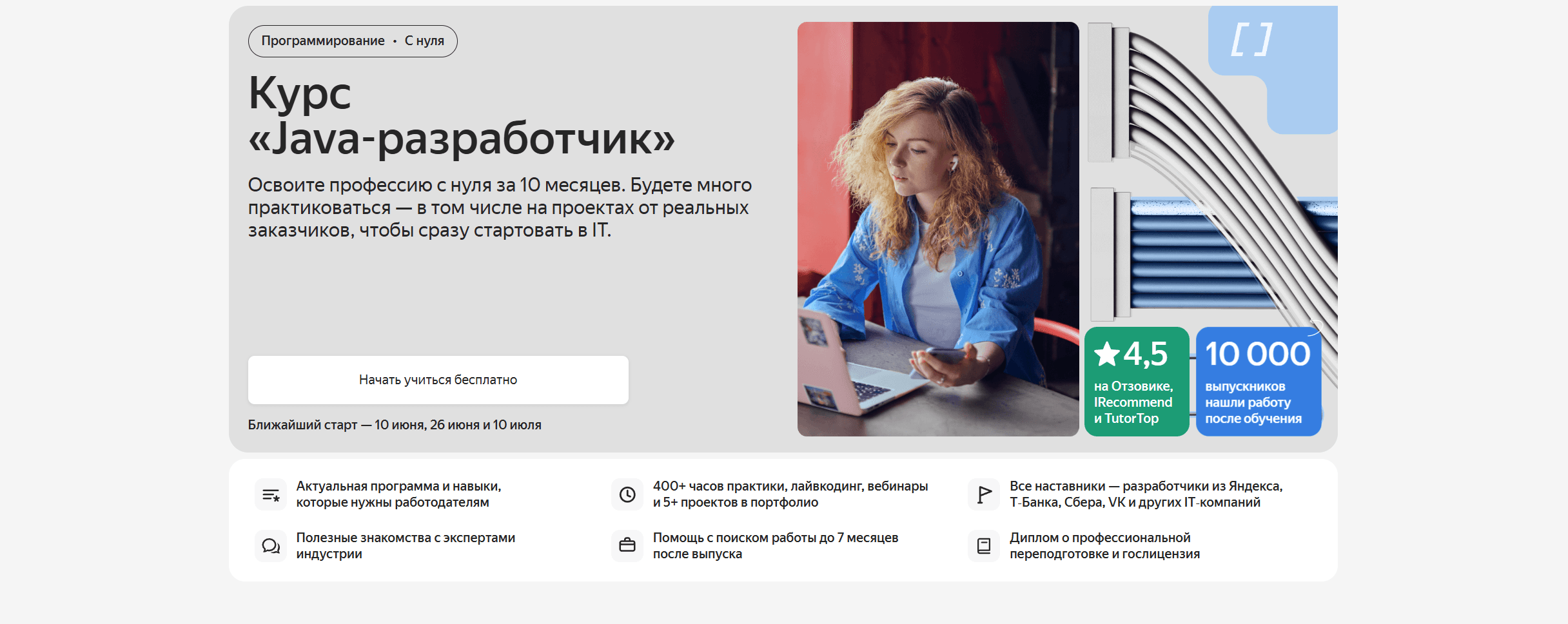The image size is (1568, 624).
Task: Click the Начать учиться бесплатно button
Action: pos(438,380)
